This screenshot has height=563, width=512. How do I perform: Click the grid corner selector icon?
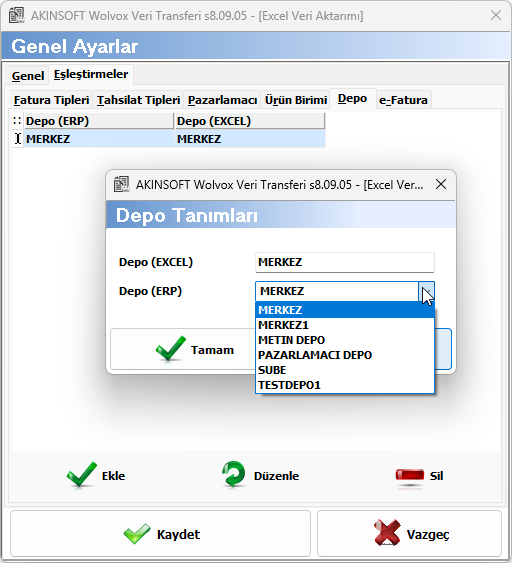(17, 121)
